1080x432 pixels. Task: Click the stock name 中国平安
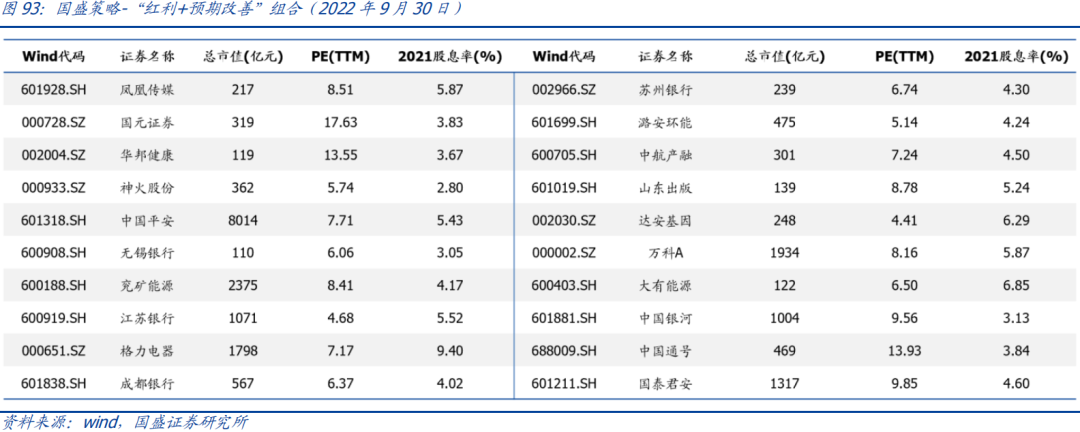pos(147,220)
